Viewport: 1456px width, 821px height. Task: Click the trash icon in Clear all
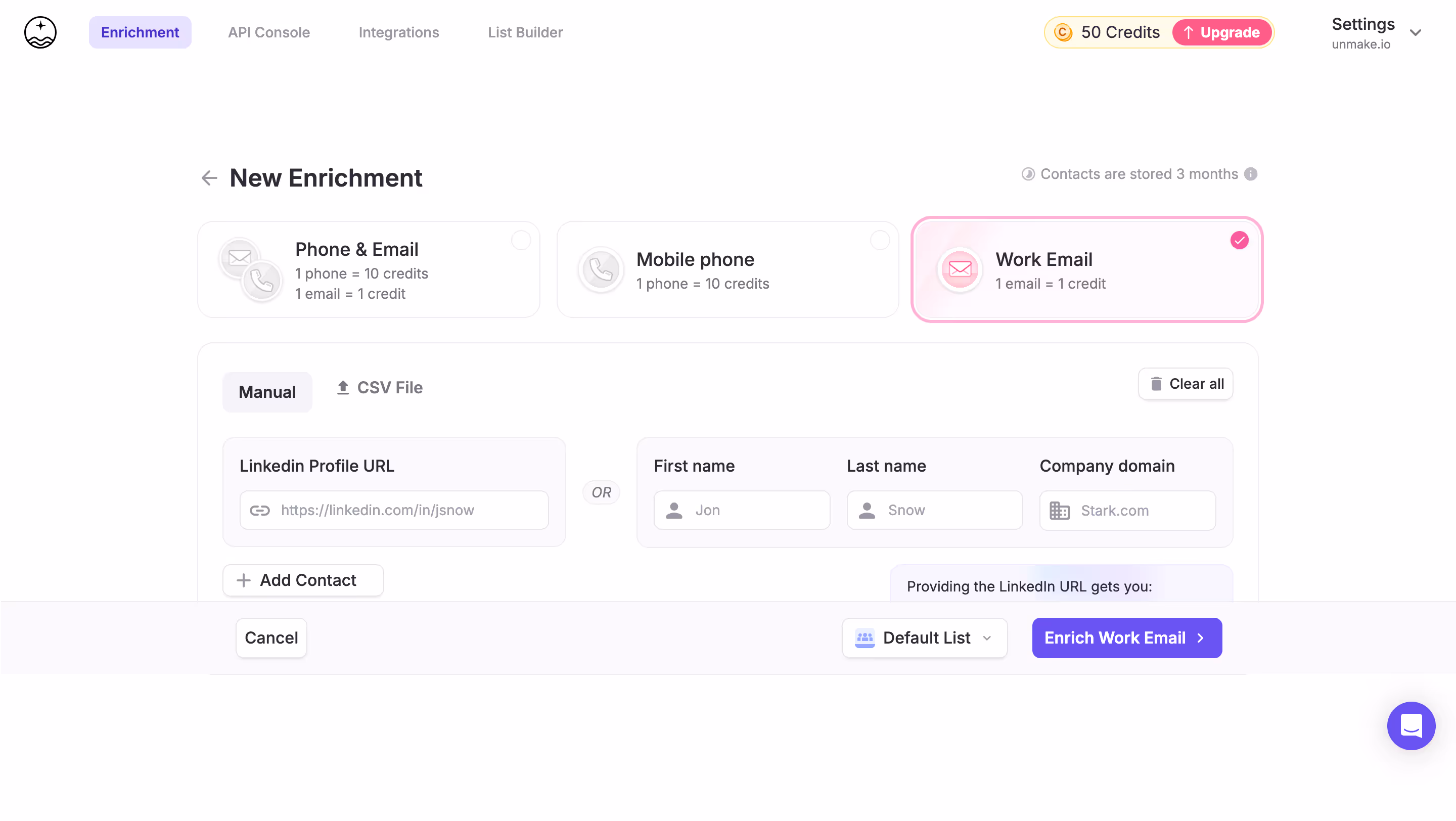[x=1156, y=384]
